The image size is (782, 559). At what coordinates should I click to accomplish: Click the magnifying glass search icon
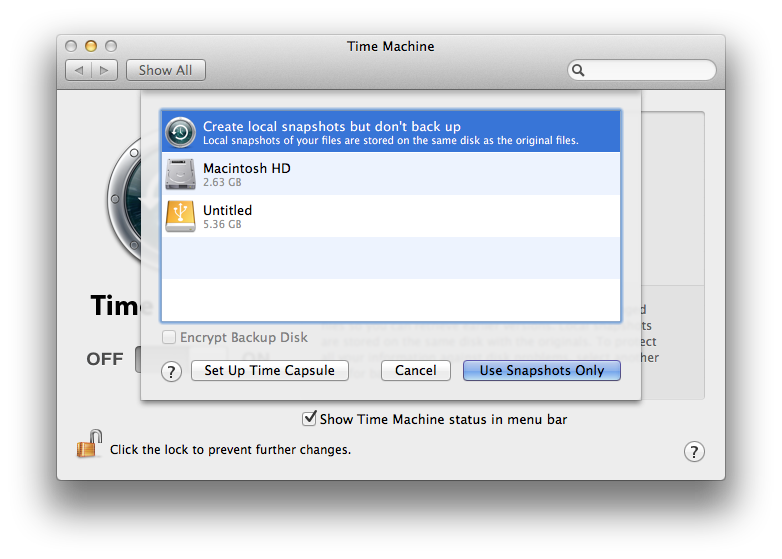(x=578, y=70)
